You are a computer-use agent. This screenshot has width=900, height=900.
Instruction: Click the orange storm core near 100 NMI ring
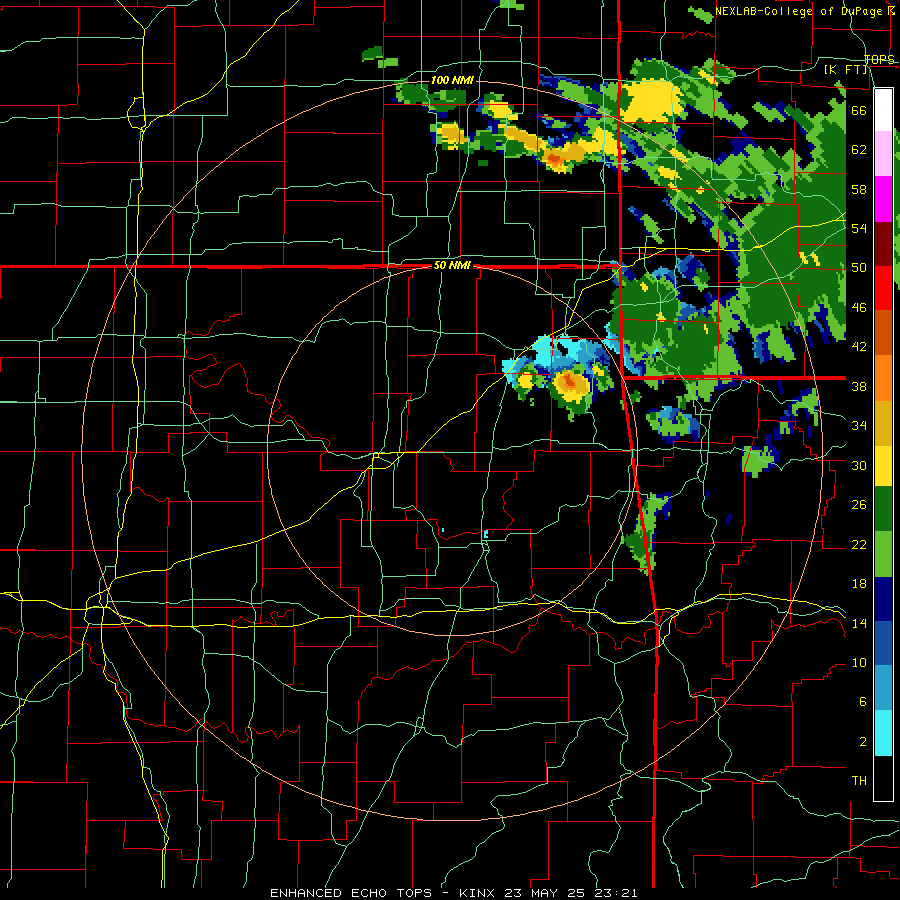click(x=556, y=160)
